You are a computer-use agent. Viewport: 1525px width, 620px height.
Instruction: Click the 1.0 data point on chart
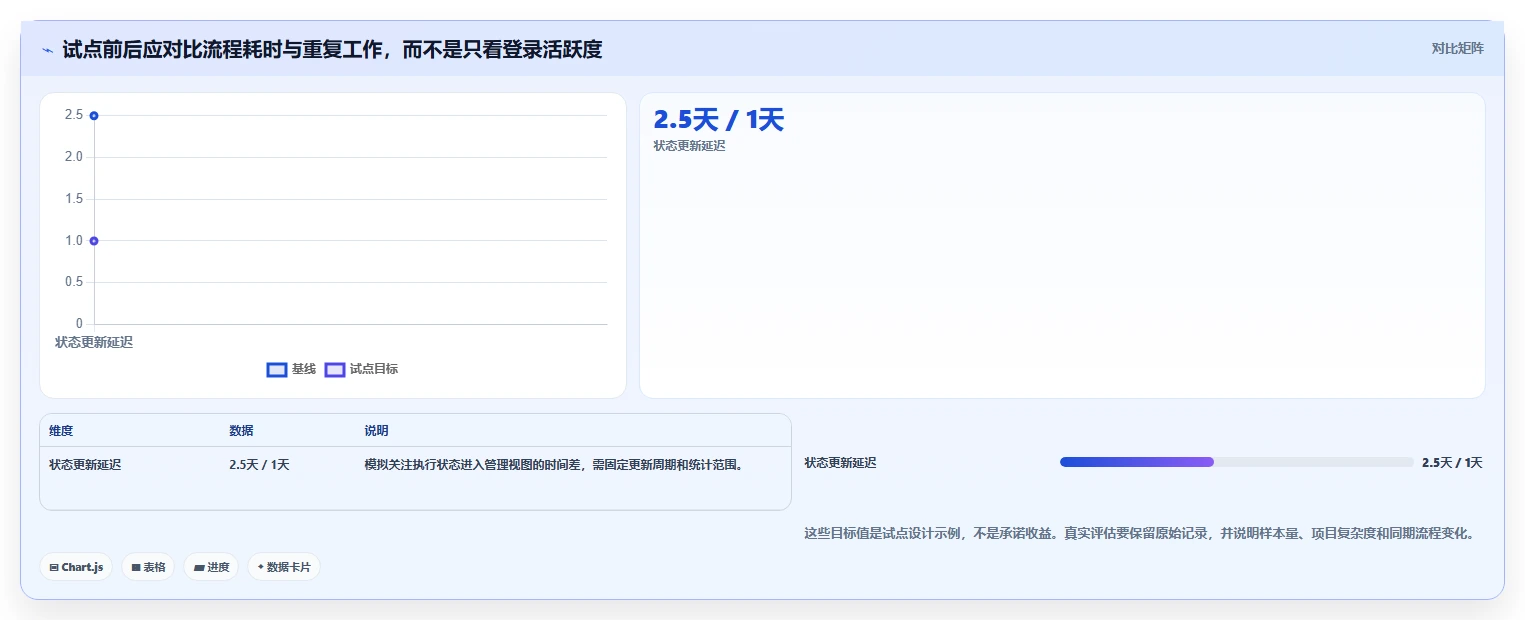(x=94, y=241)
